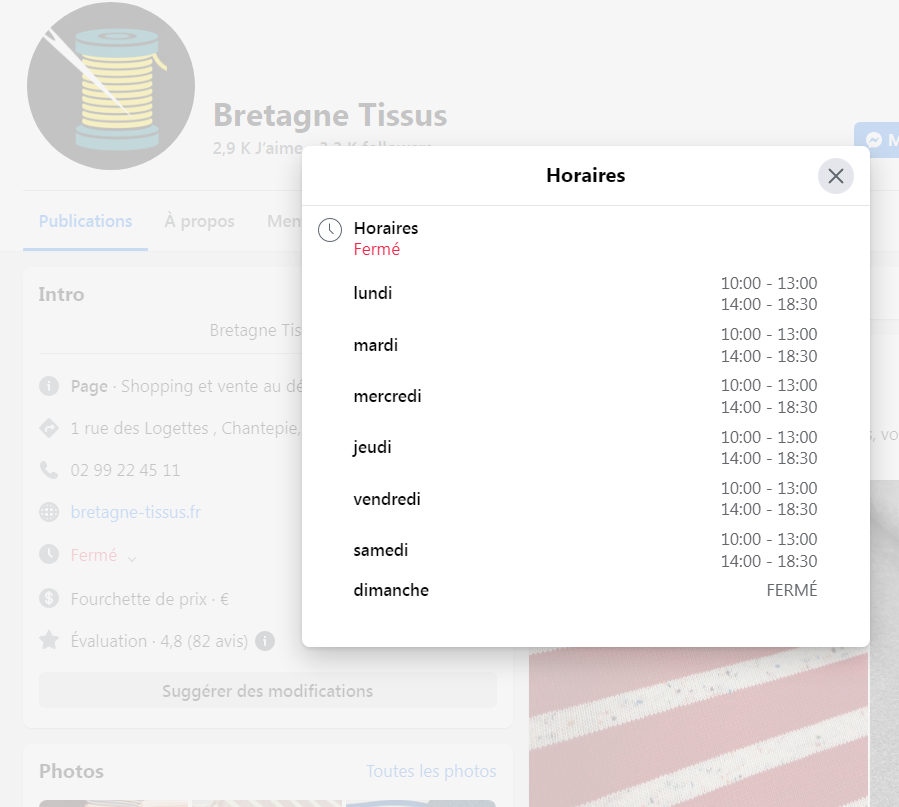899x807 pixels.
Task: Select the samedi row label
Action: [381, 550]
